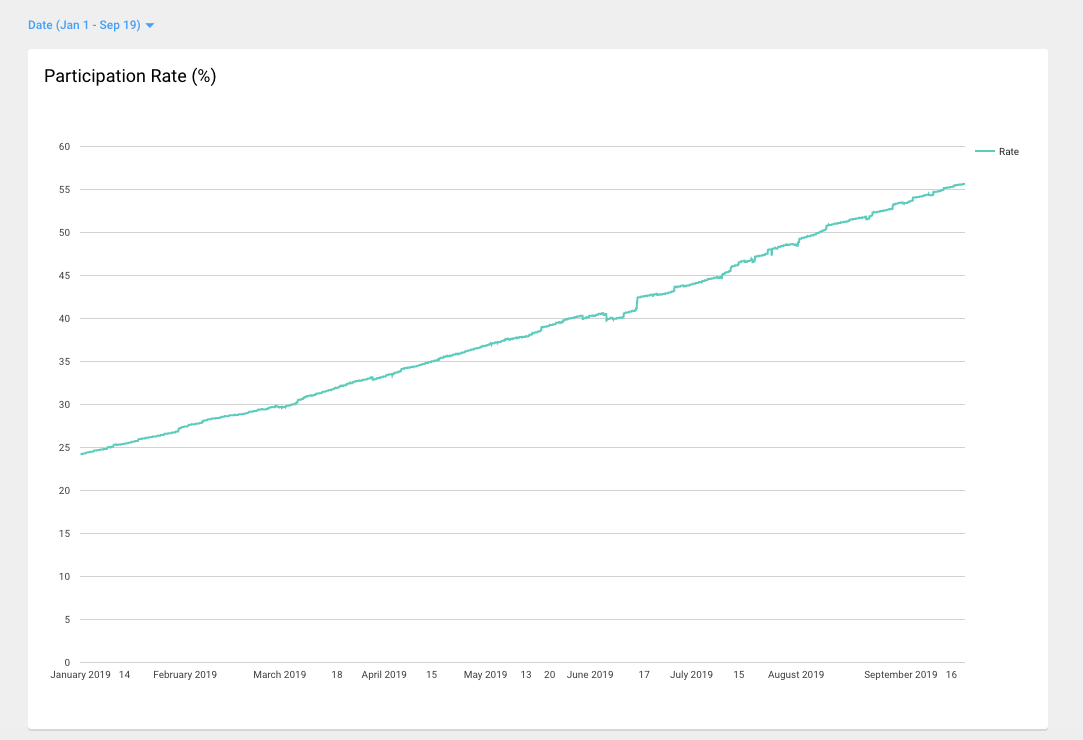Open the Date (Jan 1 - Sep 19) dropdown
This screenshot has width=1083, height=740.
click(x=84, y=25)
